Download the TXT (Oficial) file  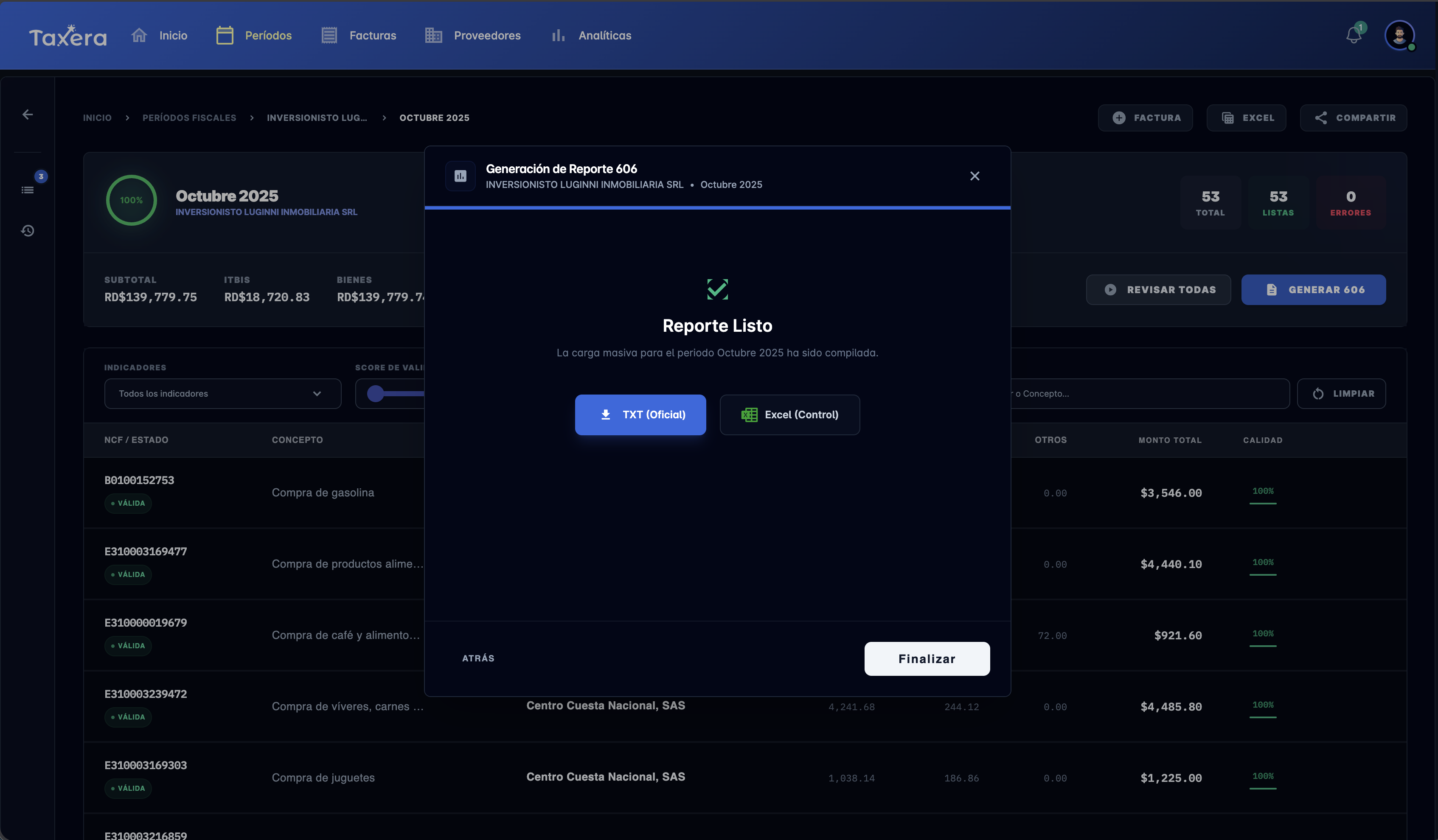click(x=640, y=414)
